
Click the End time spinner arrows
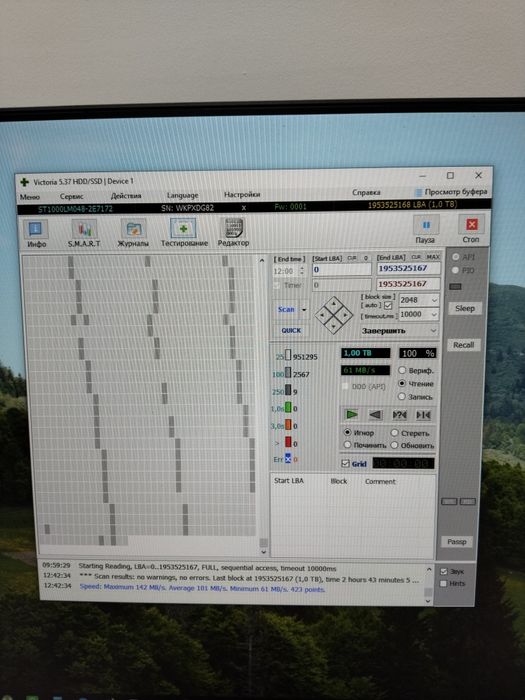coord(302,271)
